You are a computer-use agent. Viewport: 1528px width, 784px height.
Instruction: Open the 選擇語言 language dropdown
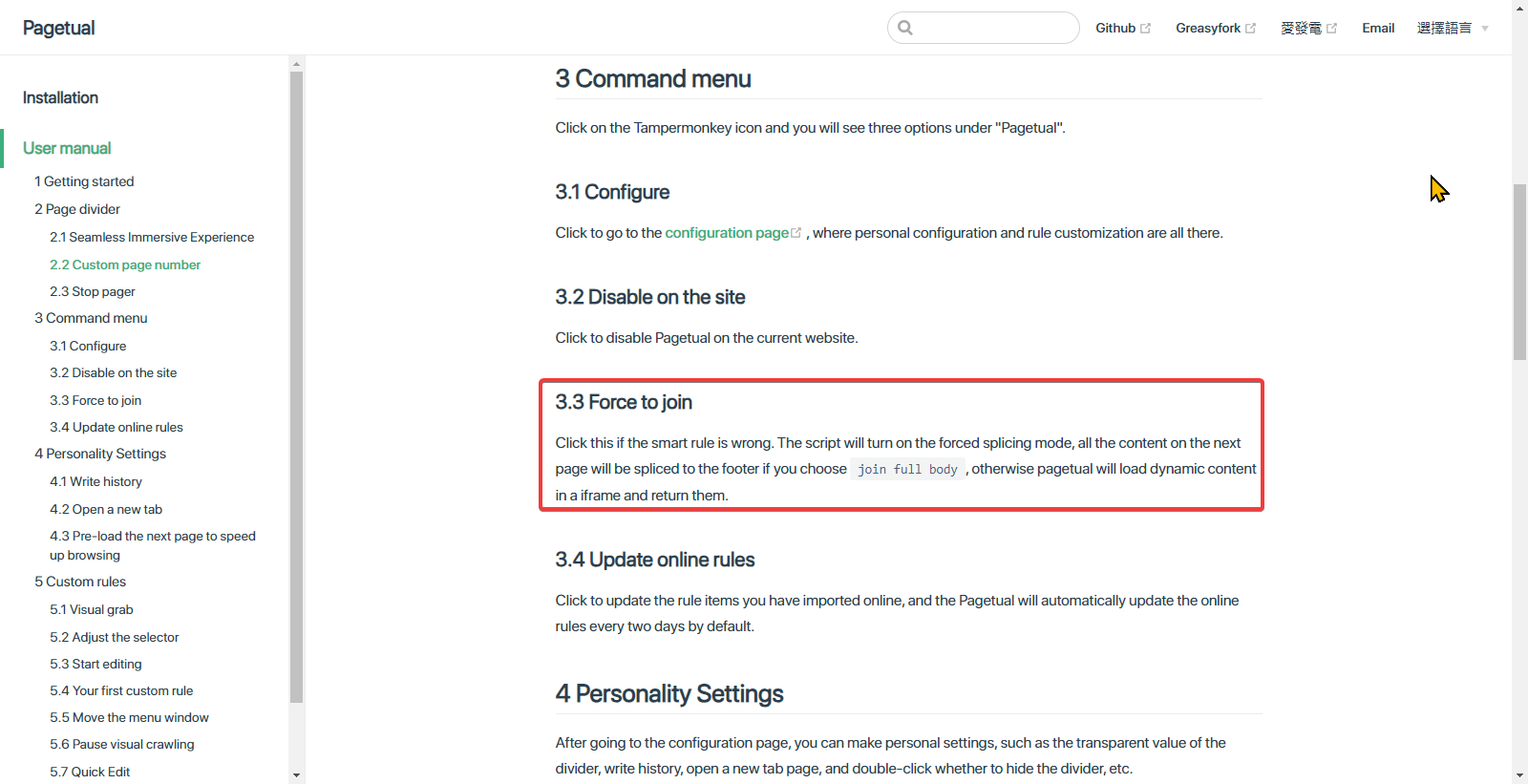coord(1443,27)
